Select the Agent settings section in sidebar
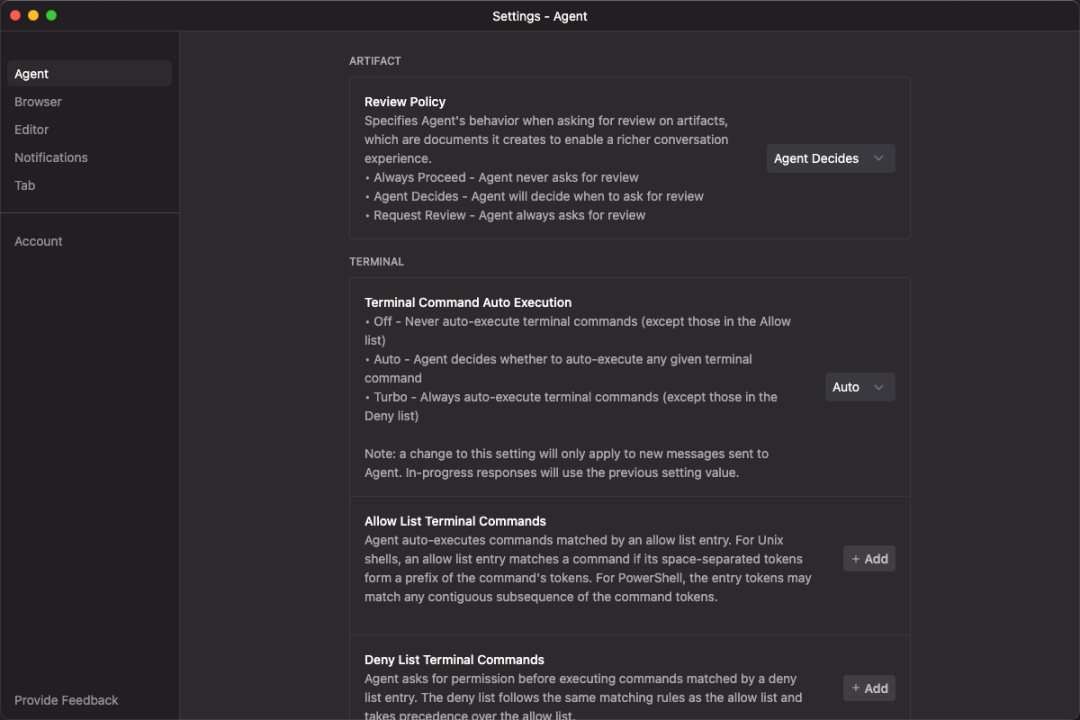Image resolution: width=1080 pixels, height=720 pixels. point(89,74)
